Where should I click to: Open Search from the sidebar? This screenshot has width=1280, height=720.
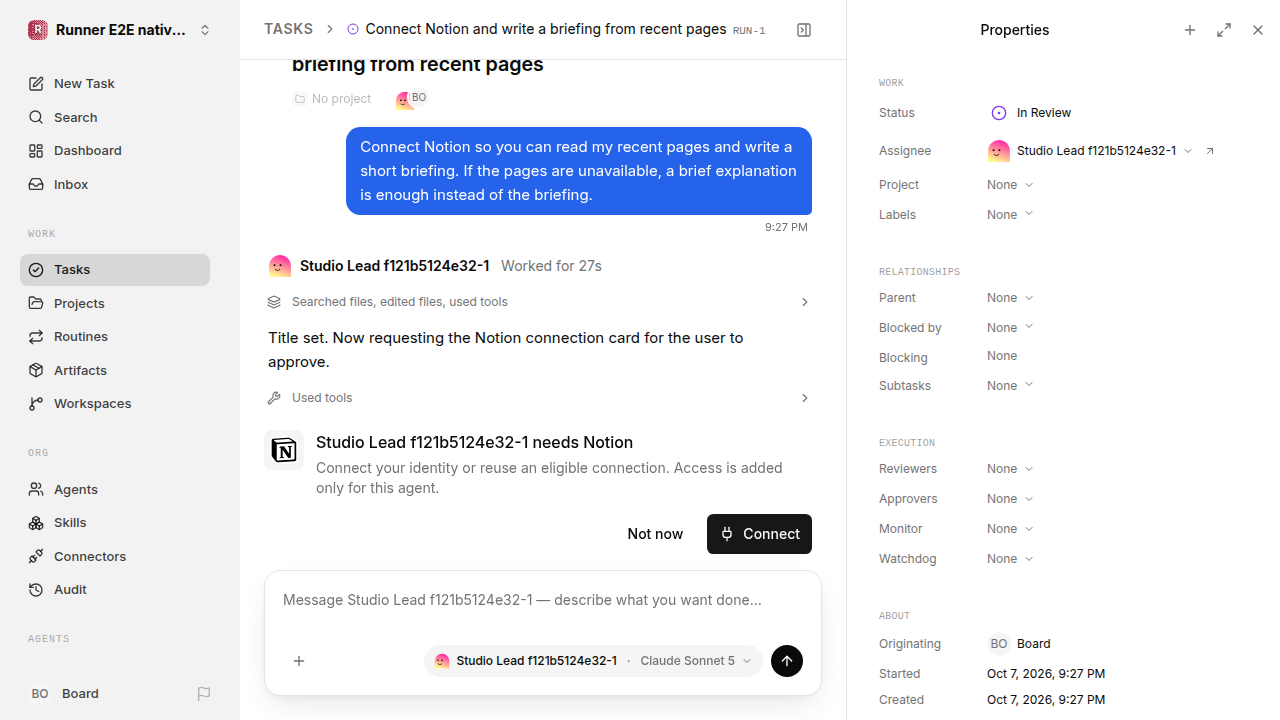coord(115,117)
